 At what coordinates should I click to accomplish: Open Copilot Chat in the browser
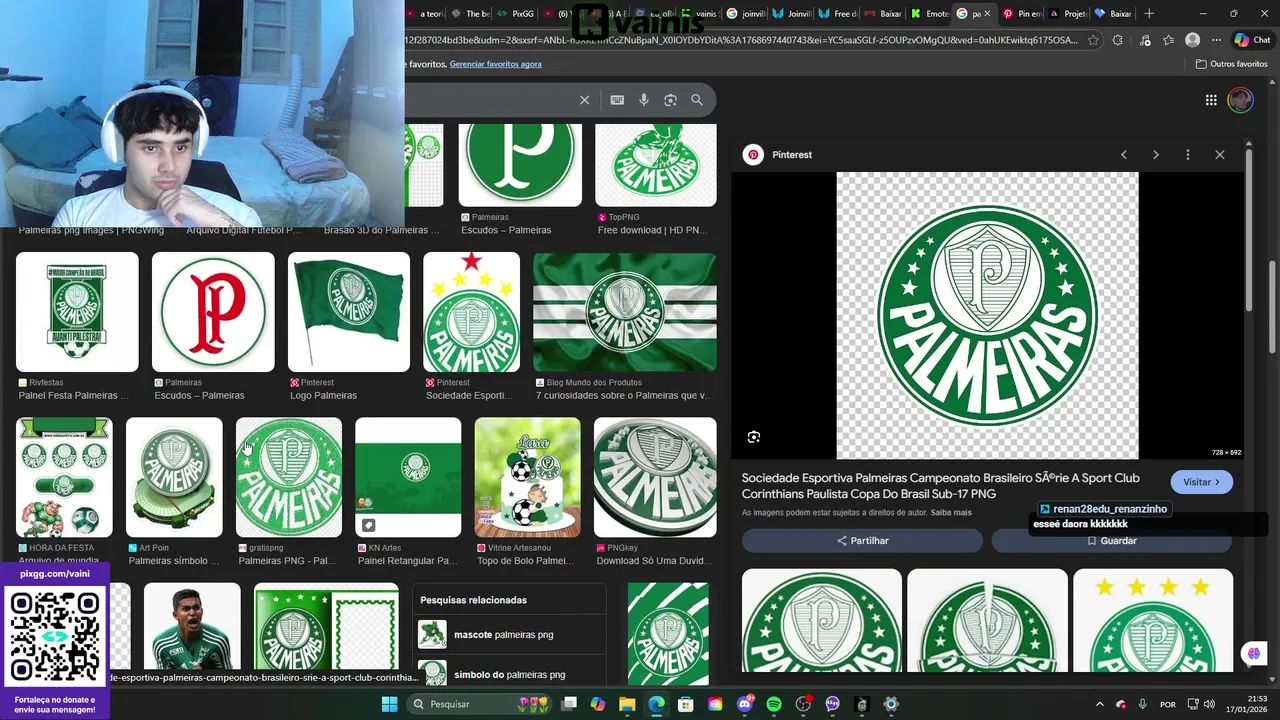tap(1252, 40)
